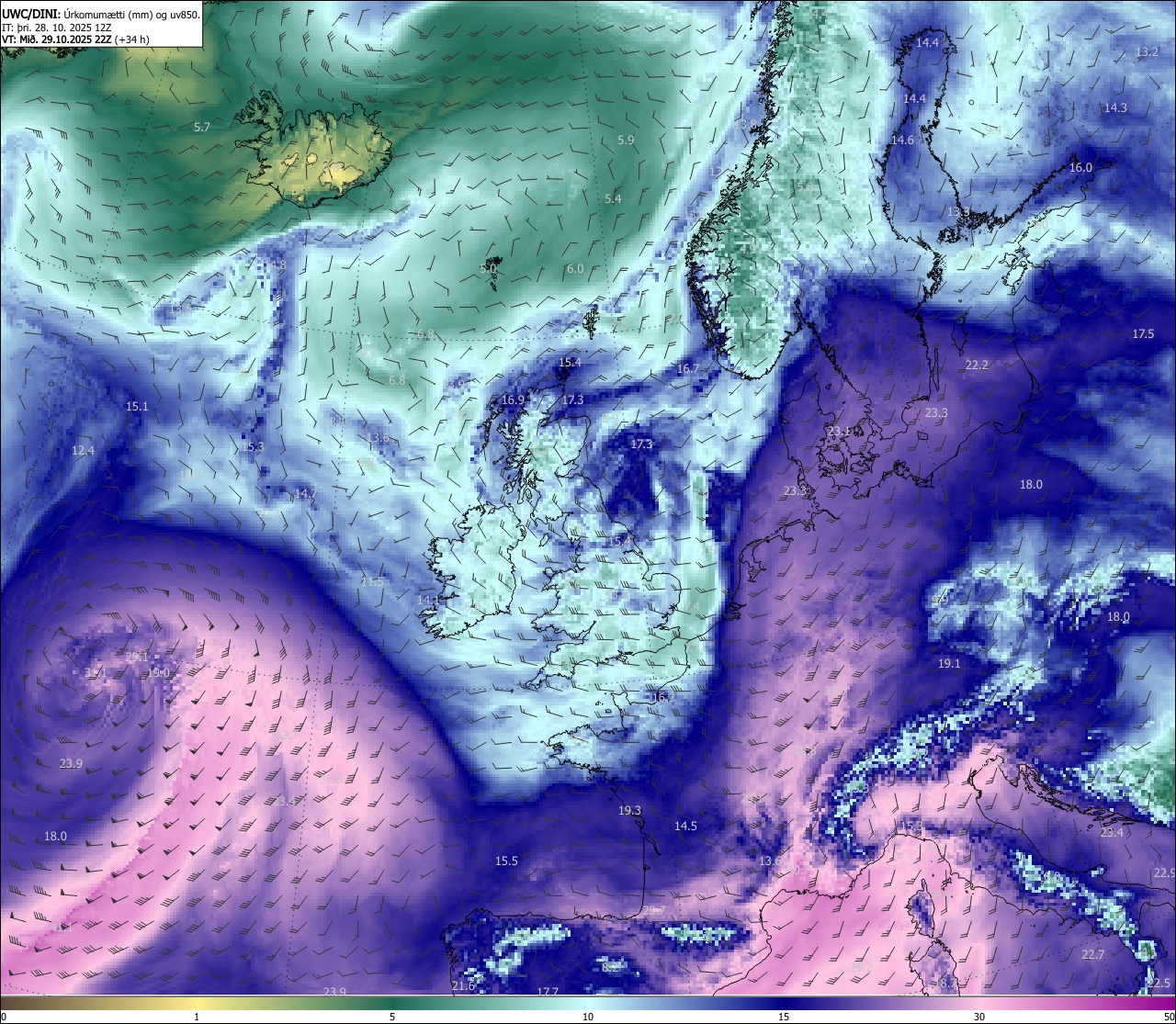Viewport: 1176px width, 1024px height.
Task: Click the 19.0 value label
Action: click(x=159, y=673)
